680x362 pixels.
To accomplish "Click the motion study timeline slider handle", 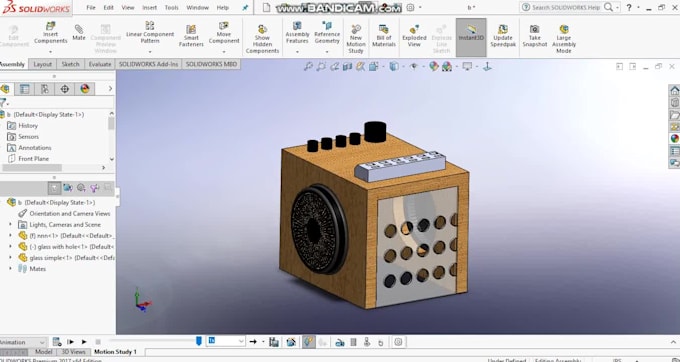I will click(199, 341).
